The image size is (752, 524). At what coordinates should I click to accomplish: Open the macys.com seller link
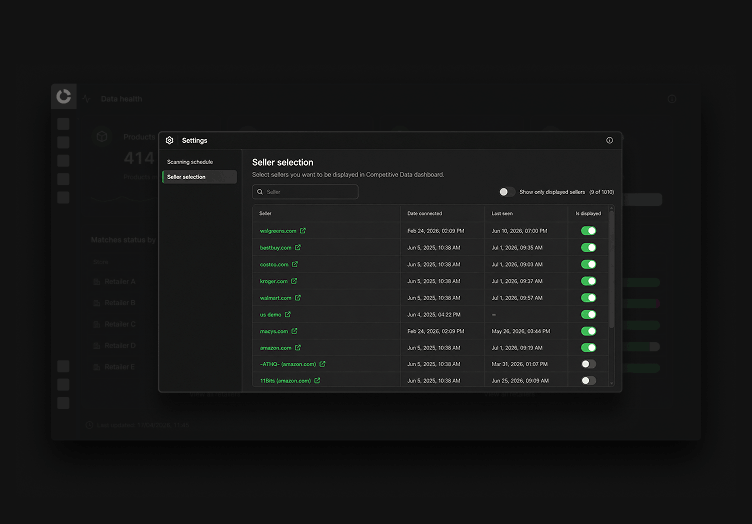tap(273, 331)
